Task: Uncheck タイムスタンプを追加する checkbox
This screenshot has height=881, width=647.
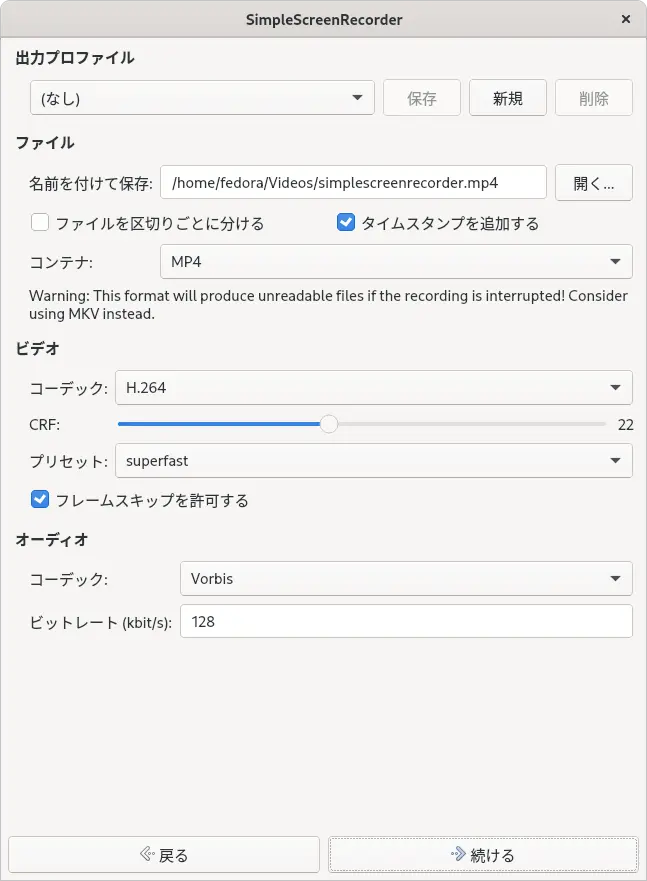Action: tap(346, 222)
